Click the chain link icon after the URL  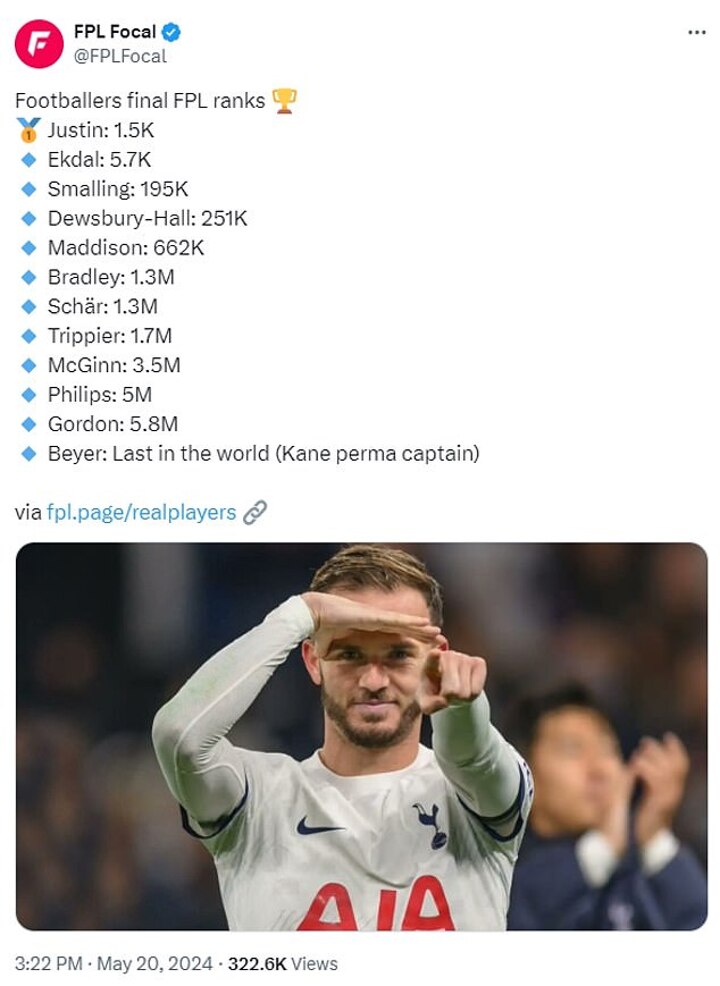(256, 513)
